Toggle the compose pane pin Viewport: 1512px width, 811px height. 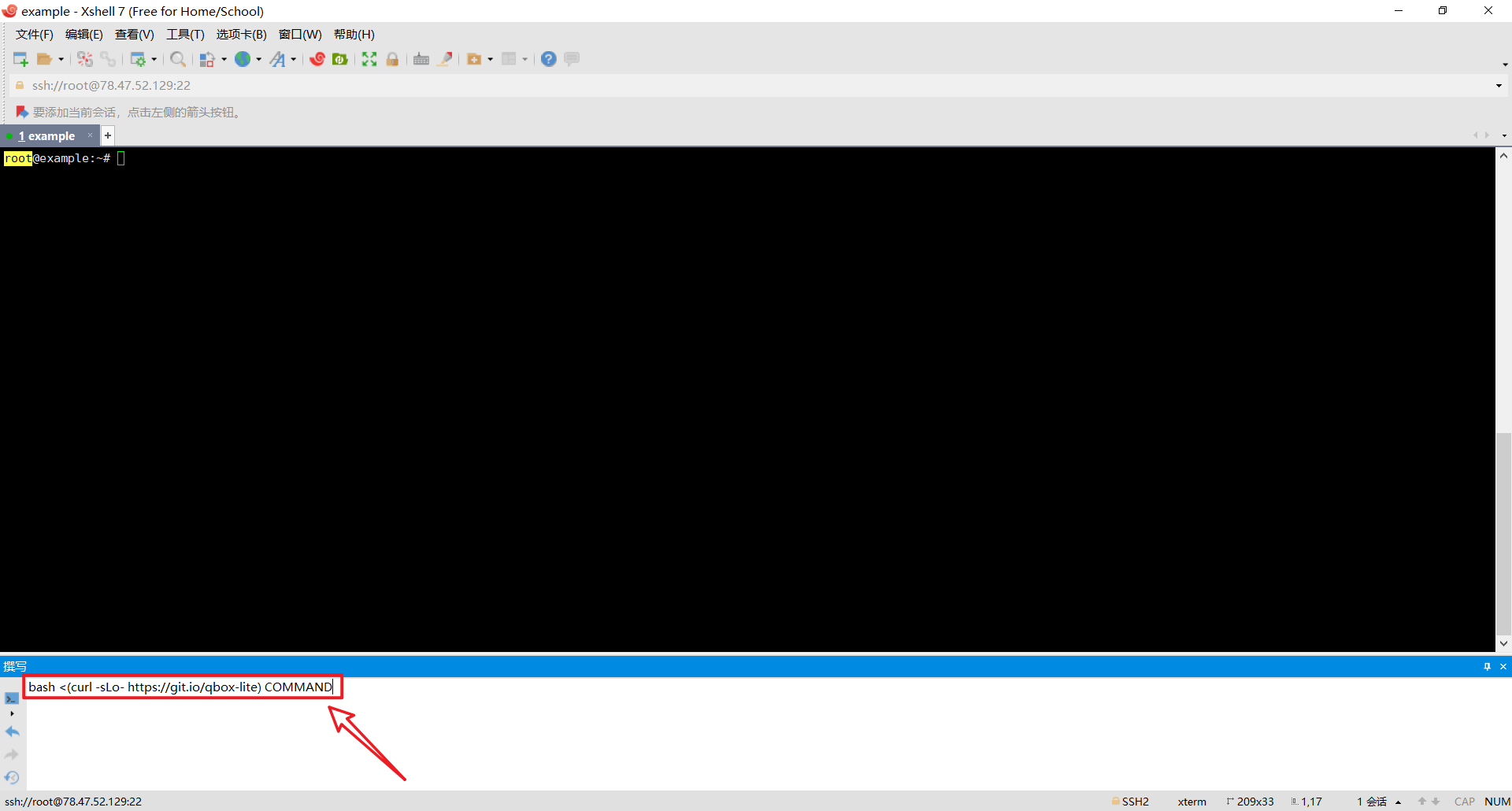(x=1487, y=666)
